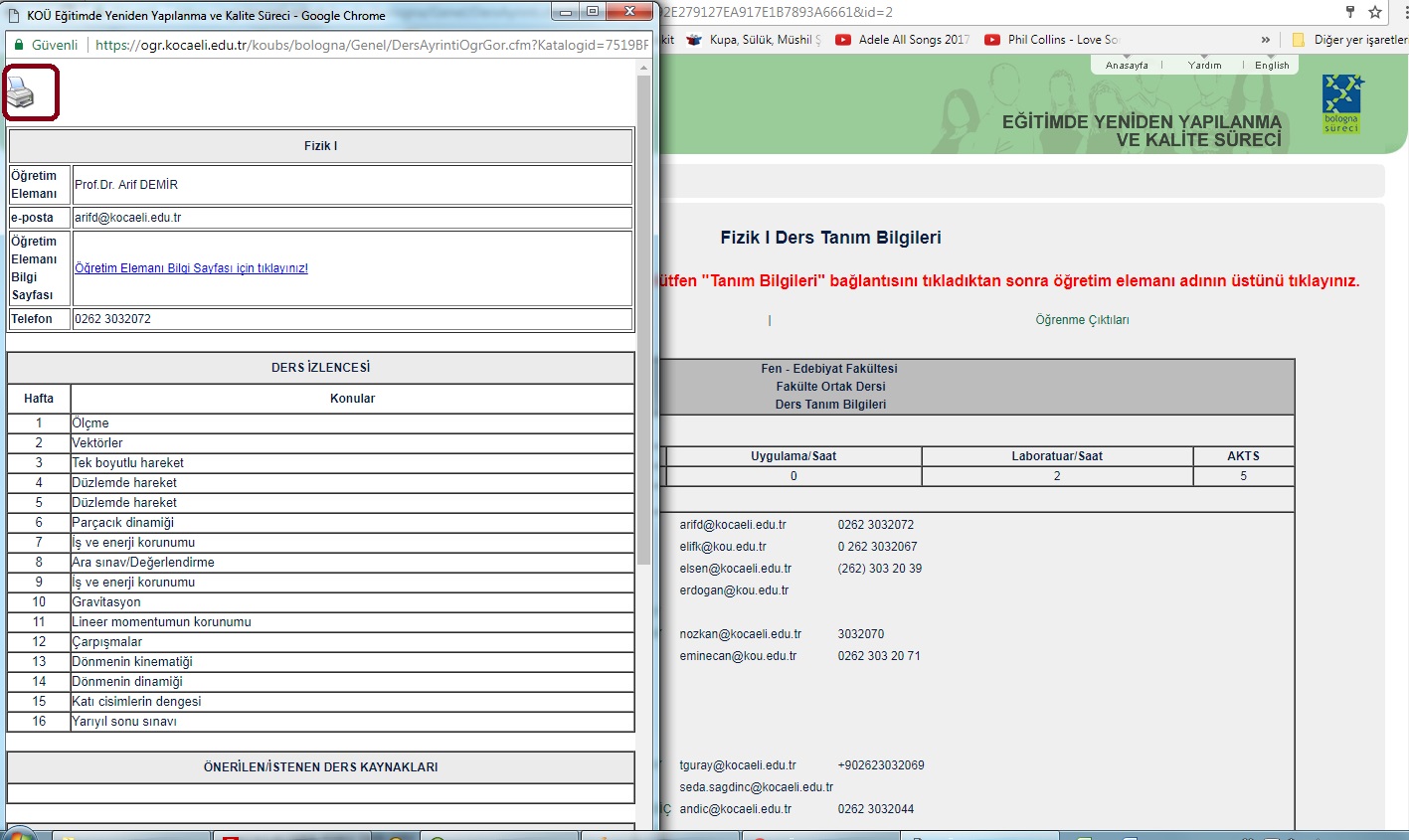1409x840 pixels.
Task: Click the arifd@kocaeli.edu.tr email in the main page
Action: [733, 525]
